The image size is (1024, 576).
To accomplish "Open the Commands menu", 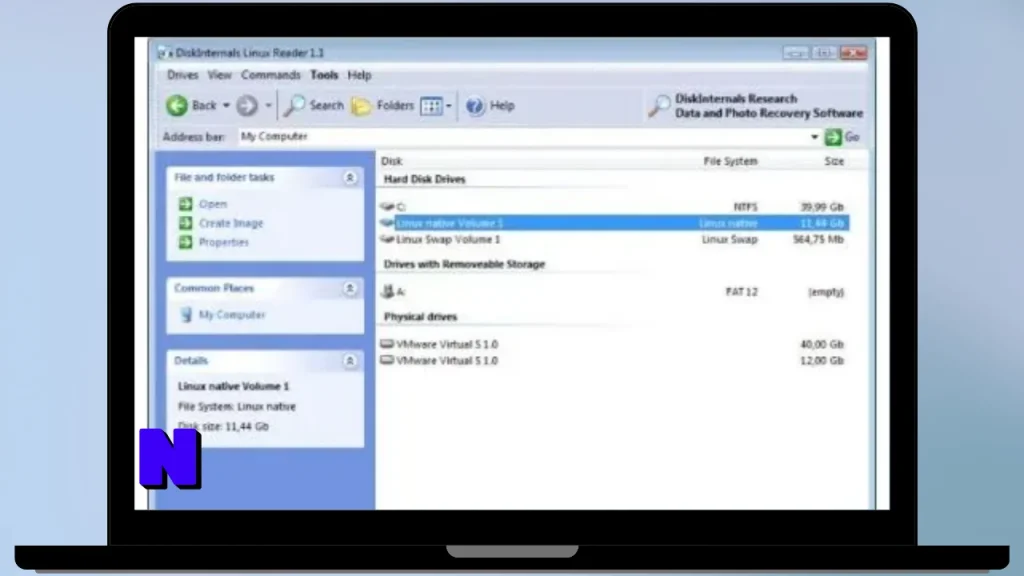I will tap(270, 75).
